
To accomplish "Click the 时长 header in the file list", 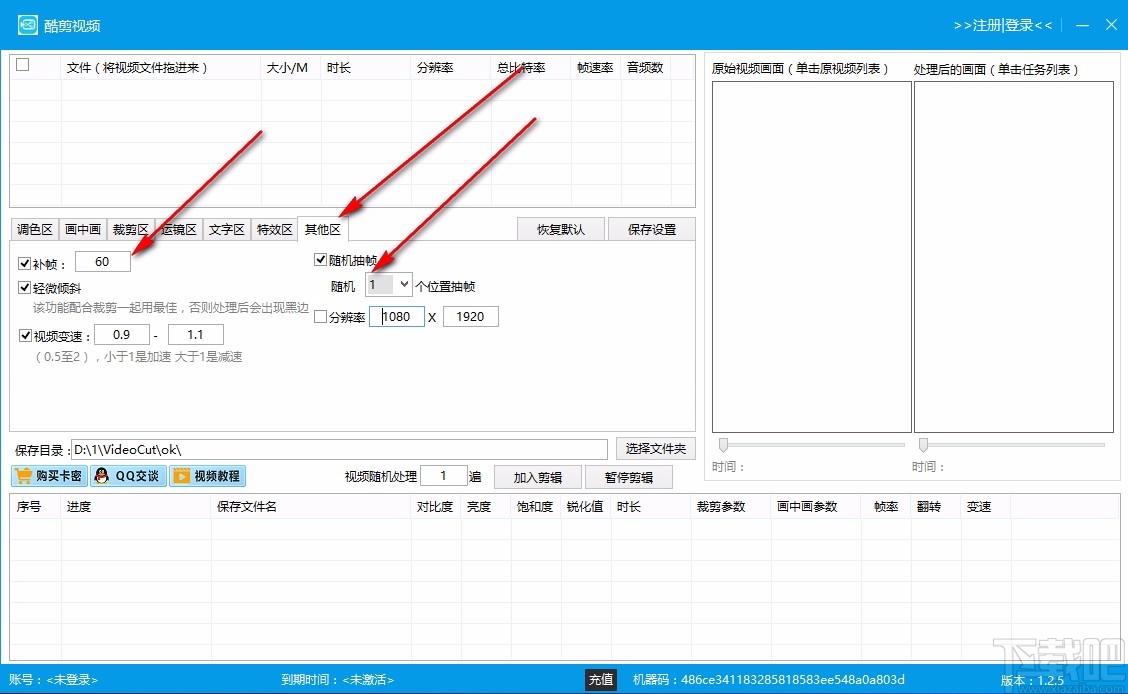I will (365, 68).
